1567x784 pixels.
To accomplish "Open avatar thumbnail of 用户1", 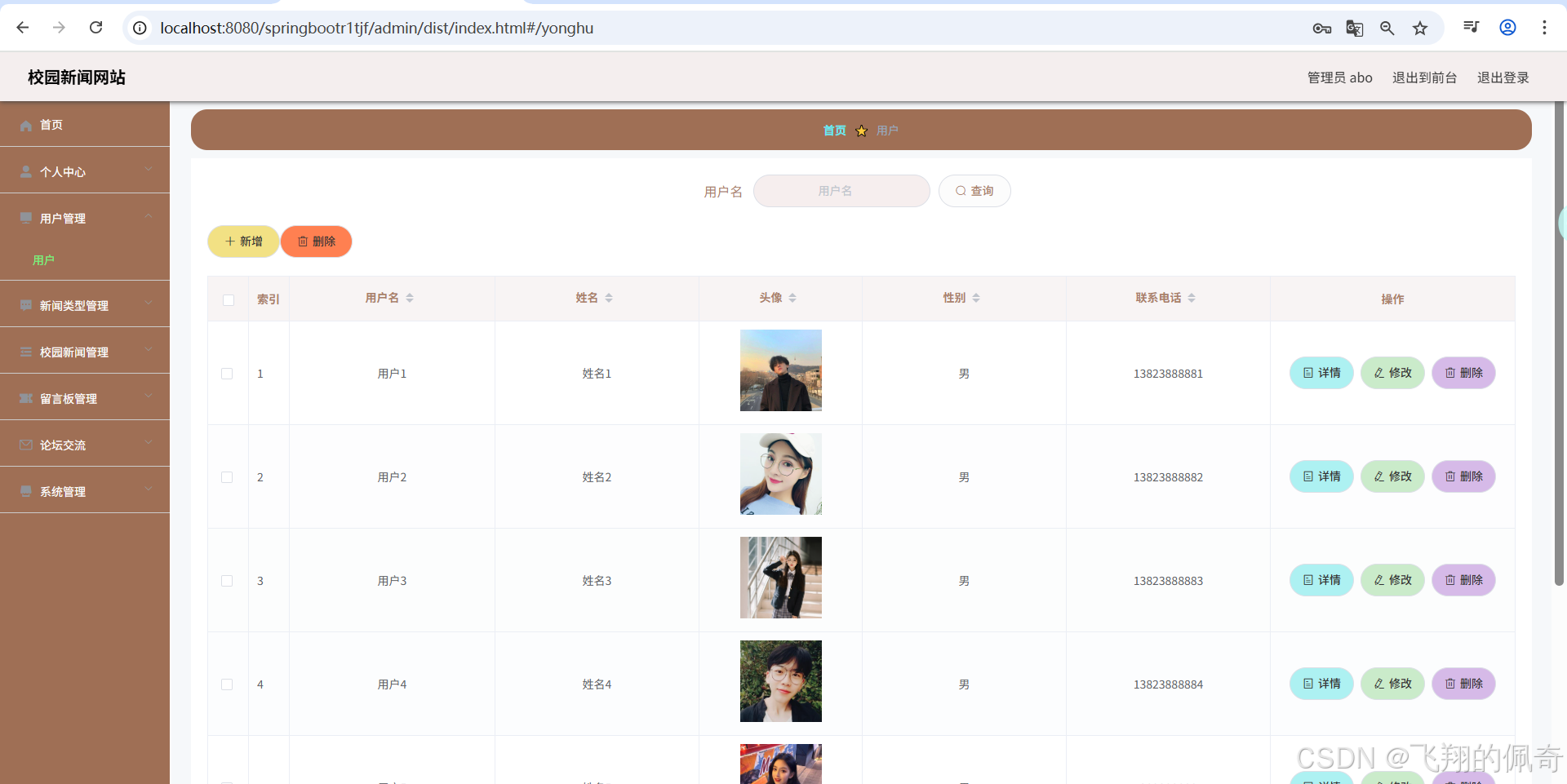I will [x=780, y=370].
